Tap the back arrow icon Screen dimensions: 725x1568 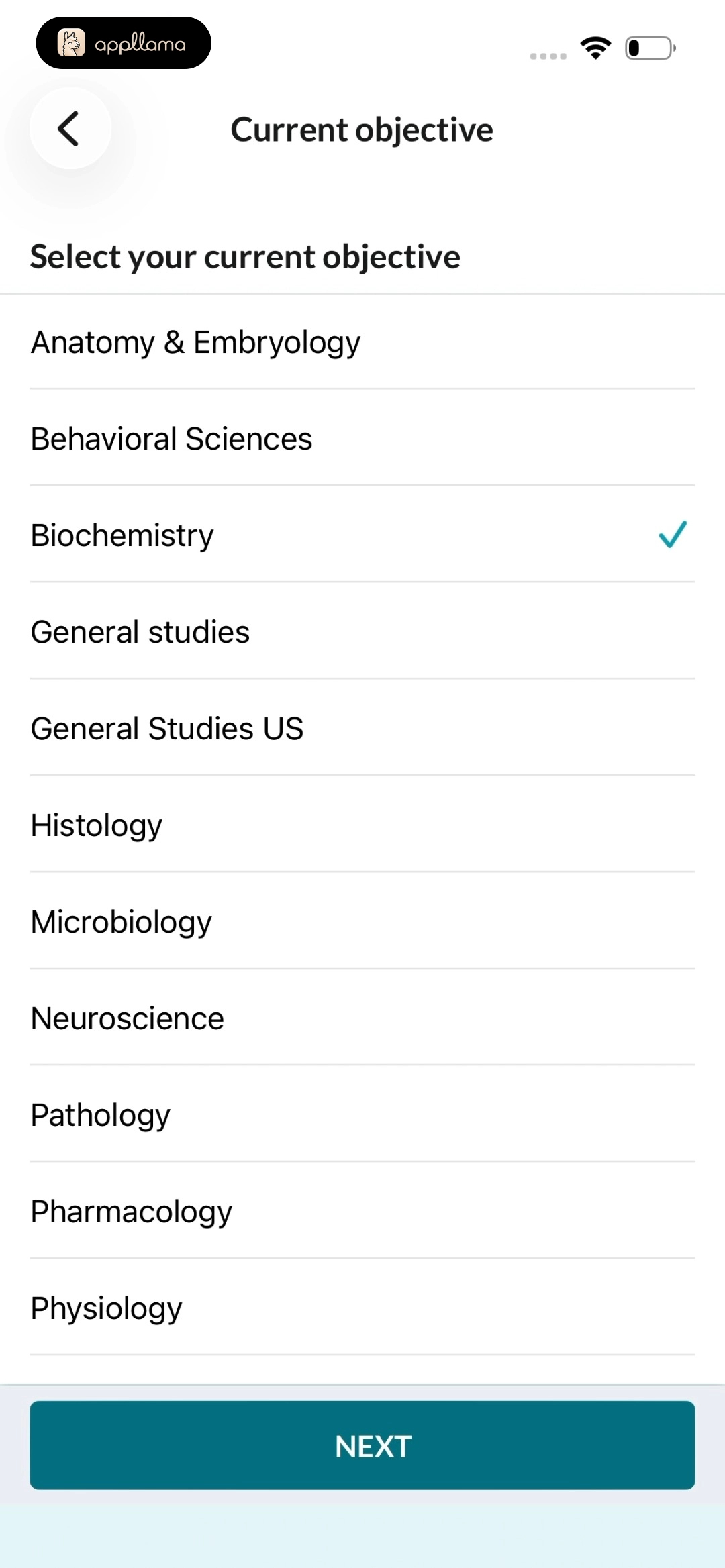pos(70,128)
